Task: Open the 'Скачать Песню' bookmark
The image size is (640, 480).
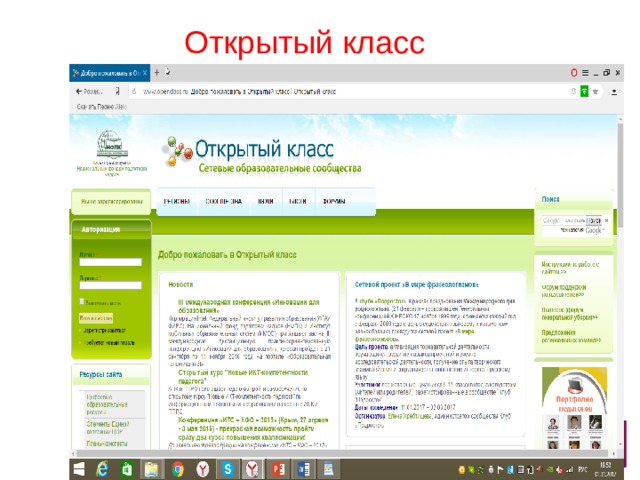Action: coord(102,107)
